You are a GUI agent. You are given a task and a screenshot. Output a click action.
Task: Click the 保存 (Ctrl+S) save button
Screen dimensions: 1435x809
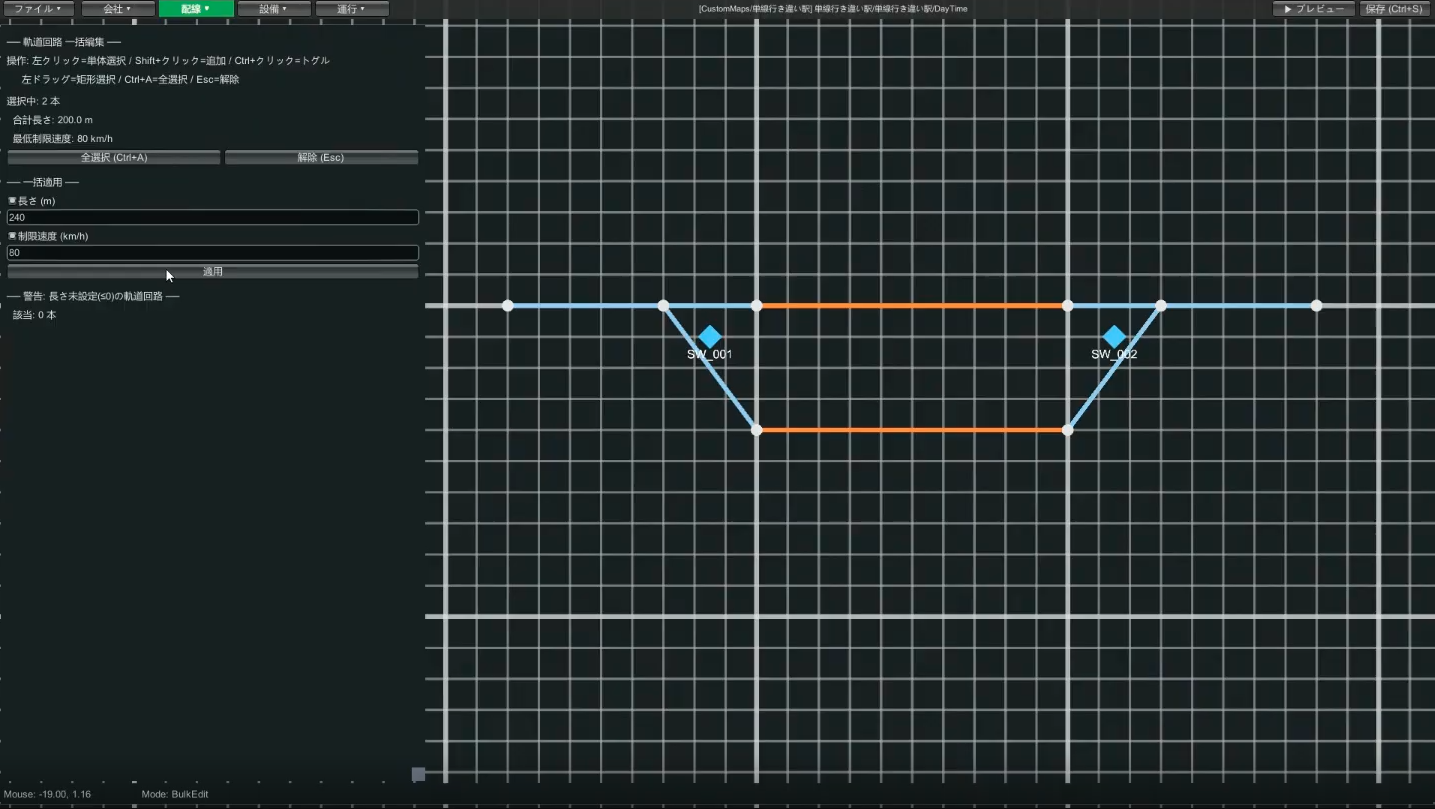[1394, 9]
